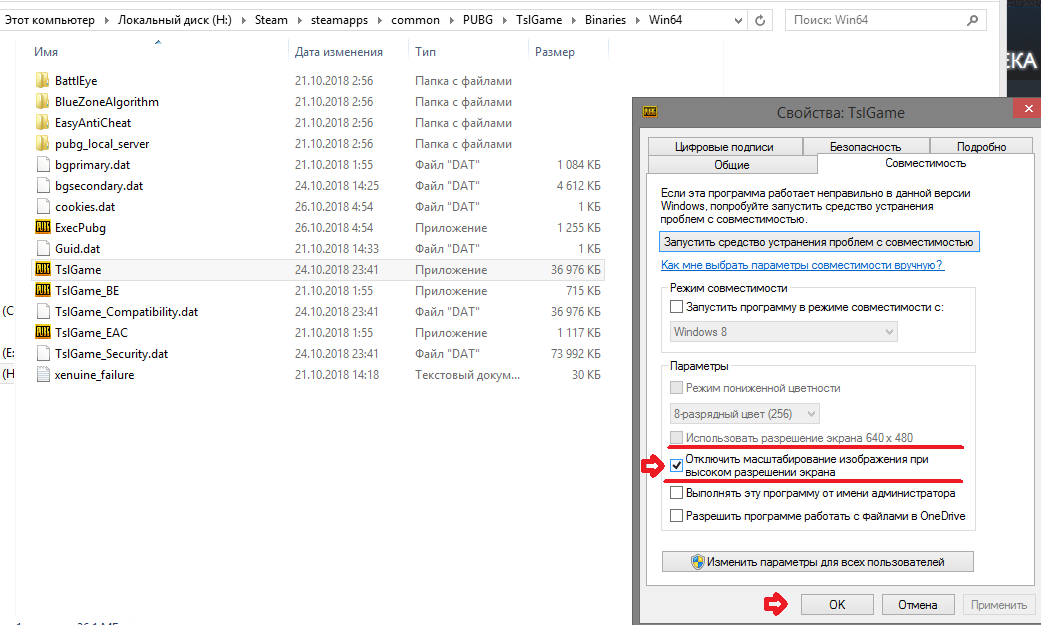1041x625 pixels.
Task: Click the ExecPubg application icon
Action: click(42, 228)
